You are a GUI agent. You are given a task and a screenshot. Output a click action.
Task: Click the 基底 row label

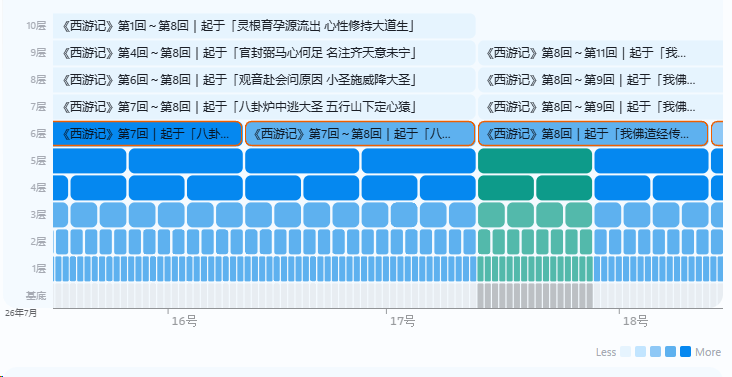click(x=36, y=296)
